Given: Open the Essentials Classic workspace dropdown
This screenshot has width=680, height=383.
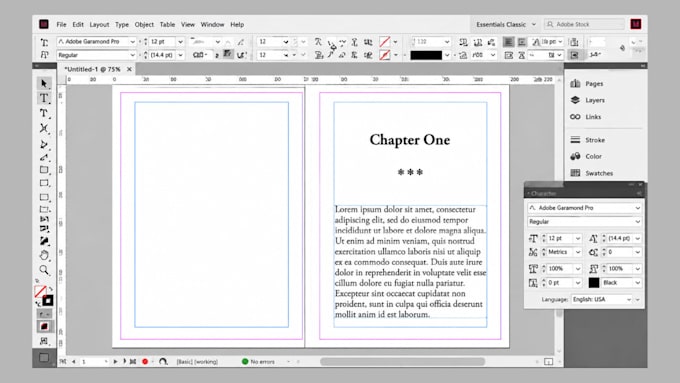Looking at the screenshot, I should (506, 24).
